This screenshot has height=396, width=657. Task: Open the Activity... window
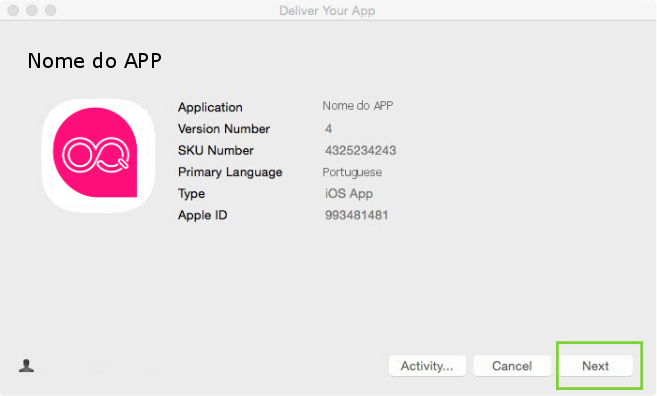coord(427,366)
